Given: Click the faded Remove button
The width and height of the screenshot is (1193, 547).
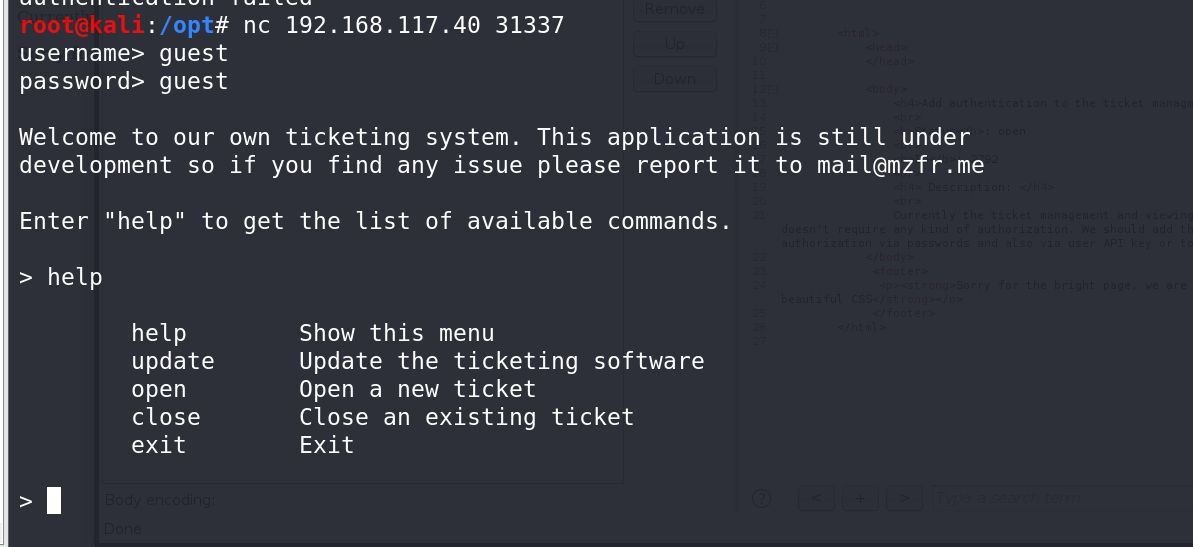Looking at the screenshot, I should pos(675,10).
